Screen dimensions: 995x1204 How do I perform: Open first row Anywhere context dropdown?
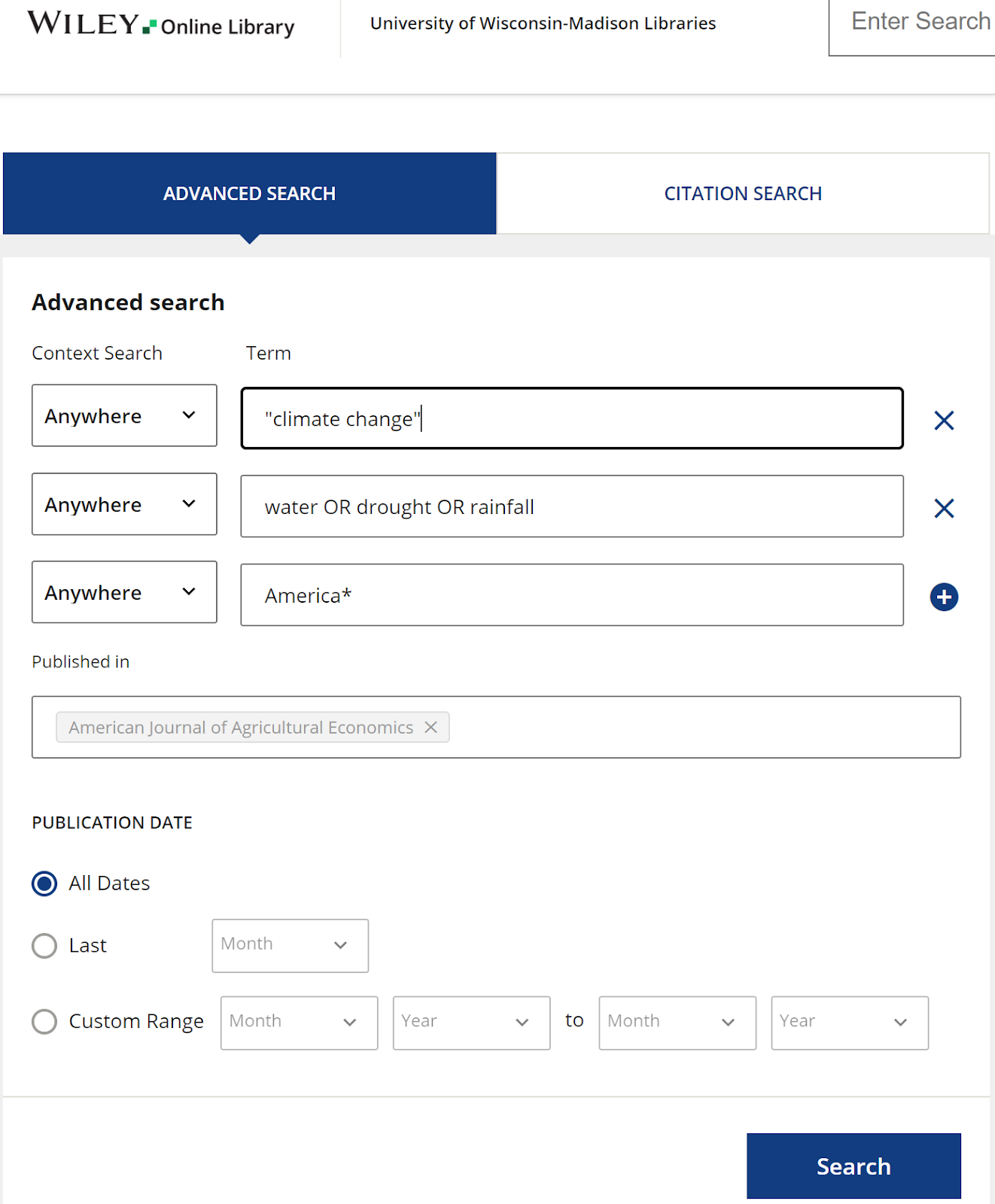(124, 416)
